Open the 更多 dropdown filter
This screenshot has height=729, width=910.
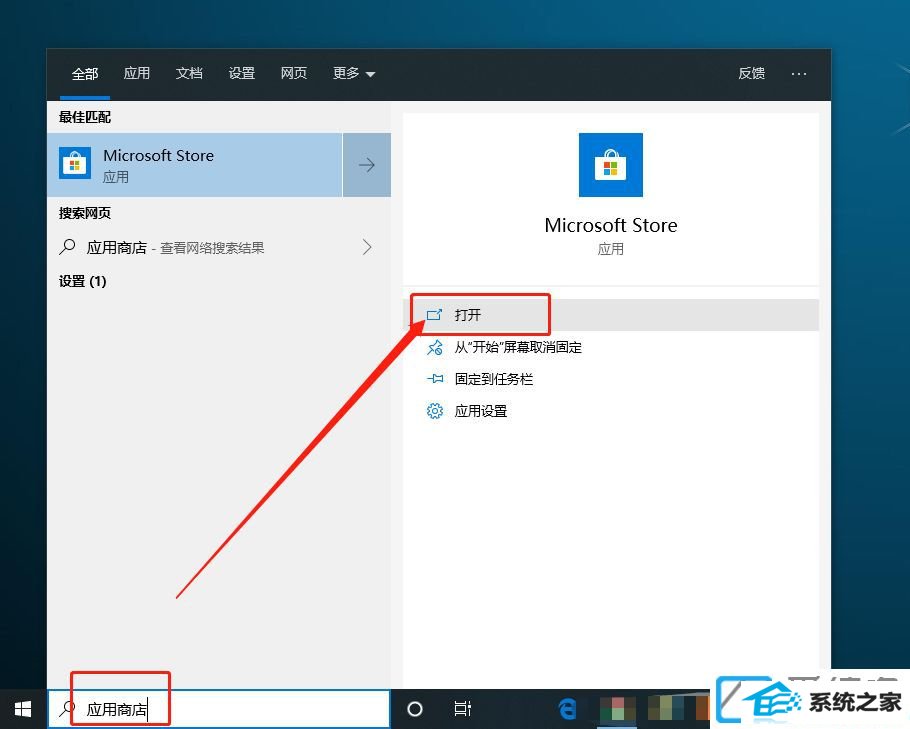click(354, 73)
